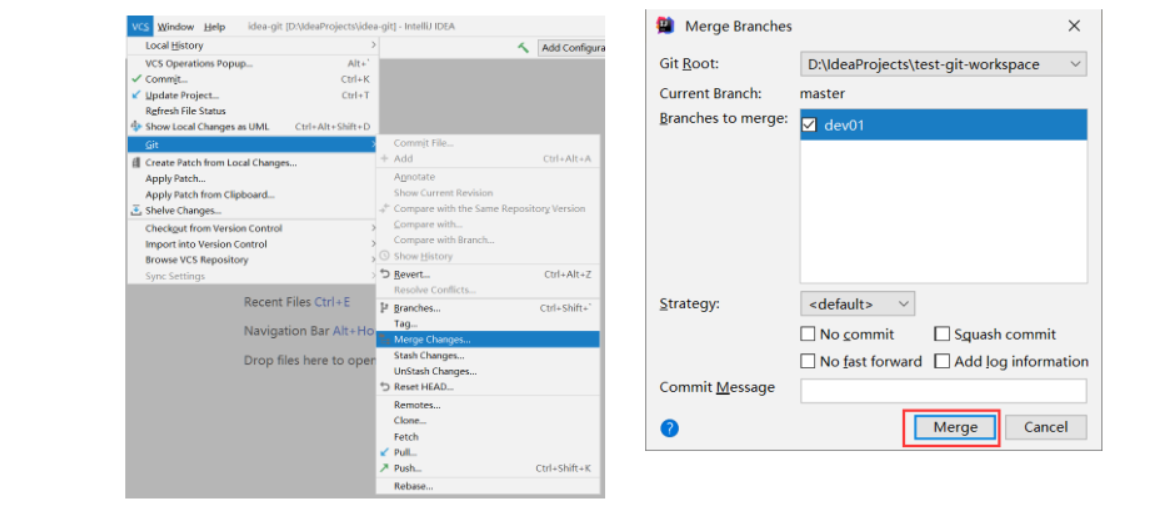This screenshot has height=508, width=1168.
Task: Expand Browse VCS Repository submenu
Action: click(x=253, y=260)
